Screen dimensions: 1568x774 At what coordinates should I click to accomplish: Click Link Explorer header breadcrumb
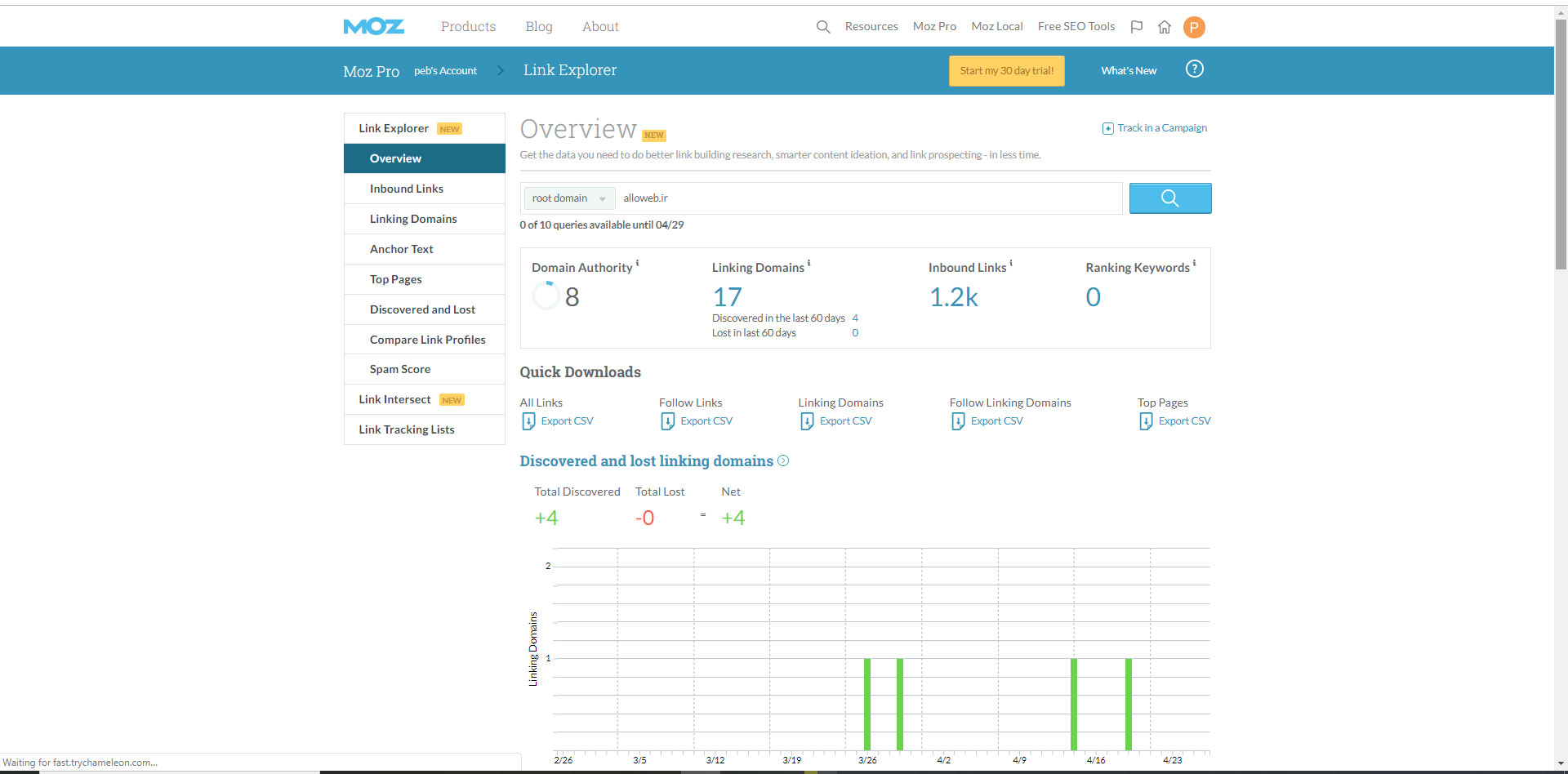(x=570, y=70)
